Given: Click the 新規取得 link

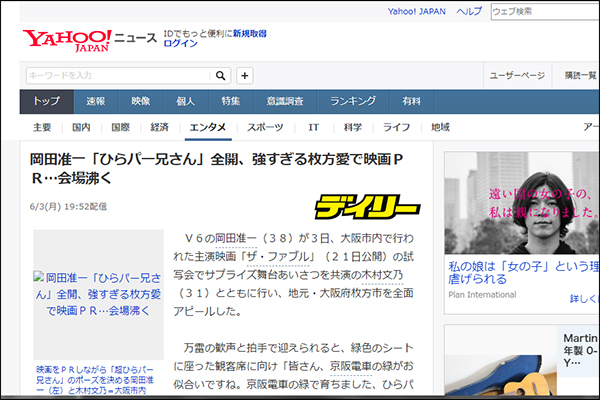Looking at the screenshot, I should [249, 33].
